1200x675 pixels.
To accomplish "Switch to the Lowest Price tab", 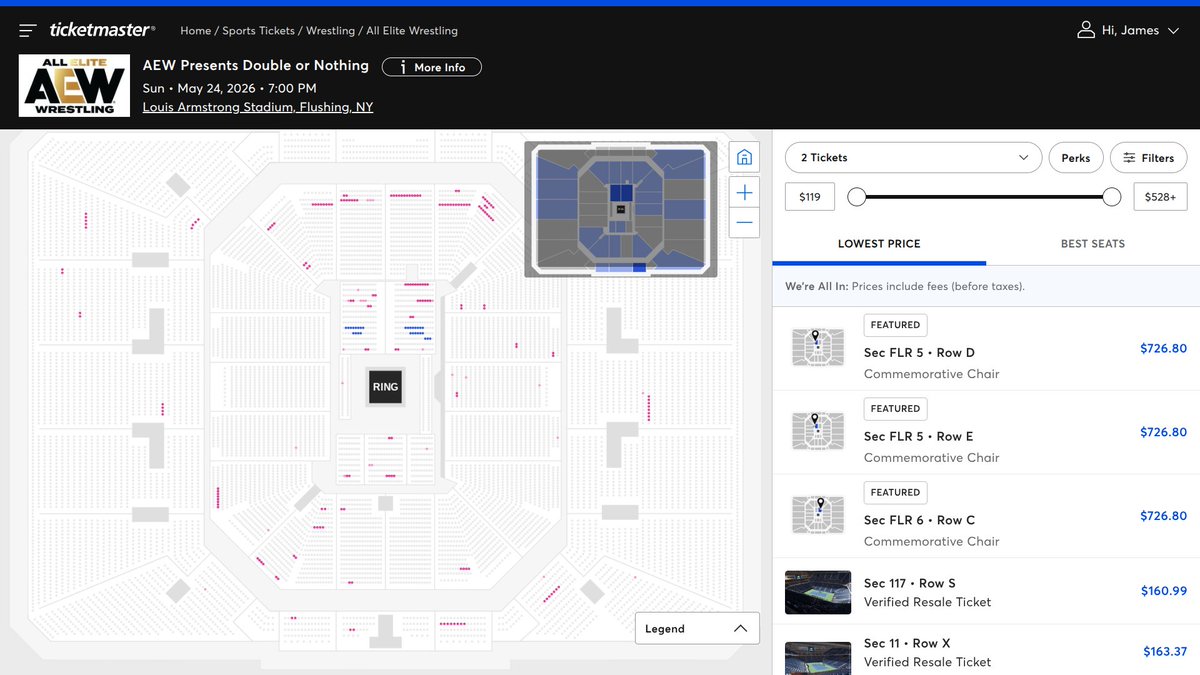I will (x=879, y=244).
